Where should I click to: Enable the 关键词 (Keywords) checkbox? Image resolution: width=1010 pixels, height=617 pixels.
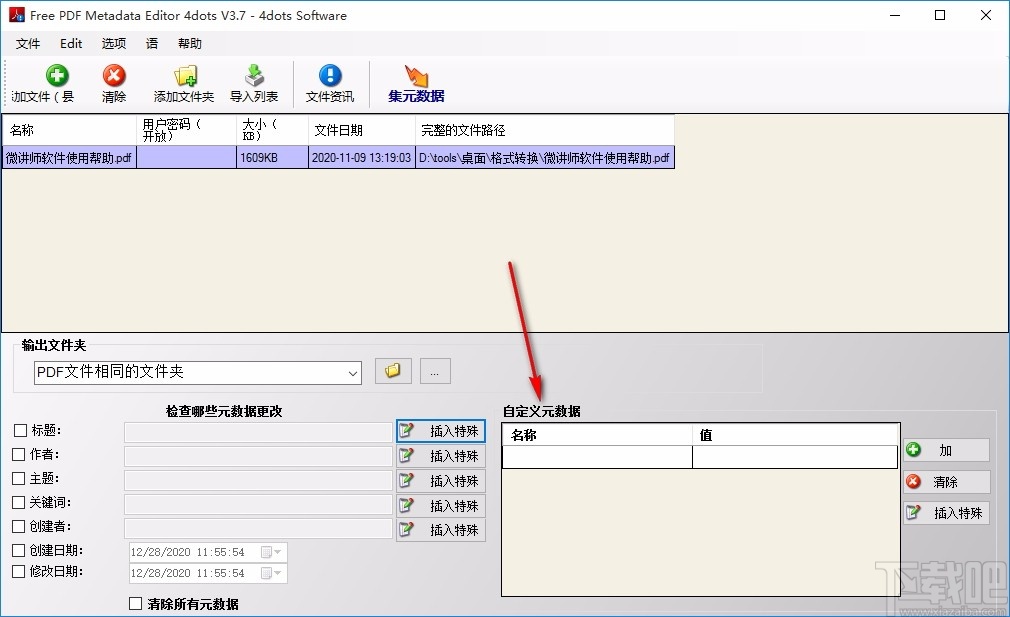(x=17, y=502)
